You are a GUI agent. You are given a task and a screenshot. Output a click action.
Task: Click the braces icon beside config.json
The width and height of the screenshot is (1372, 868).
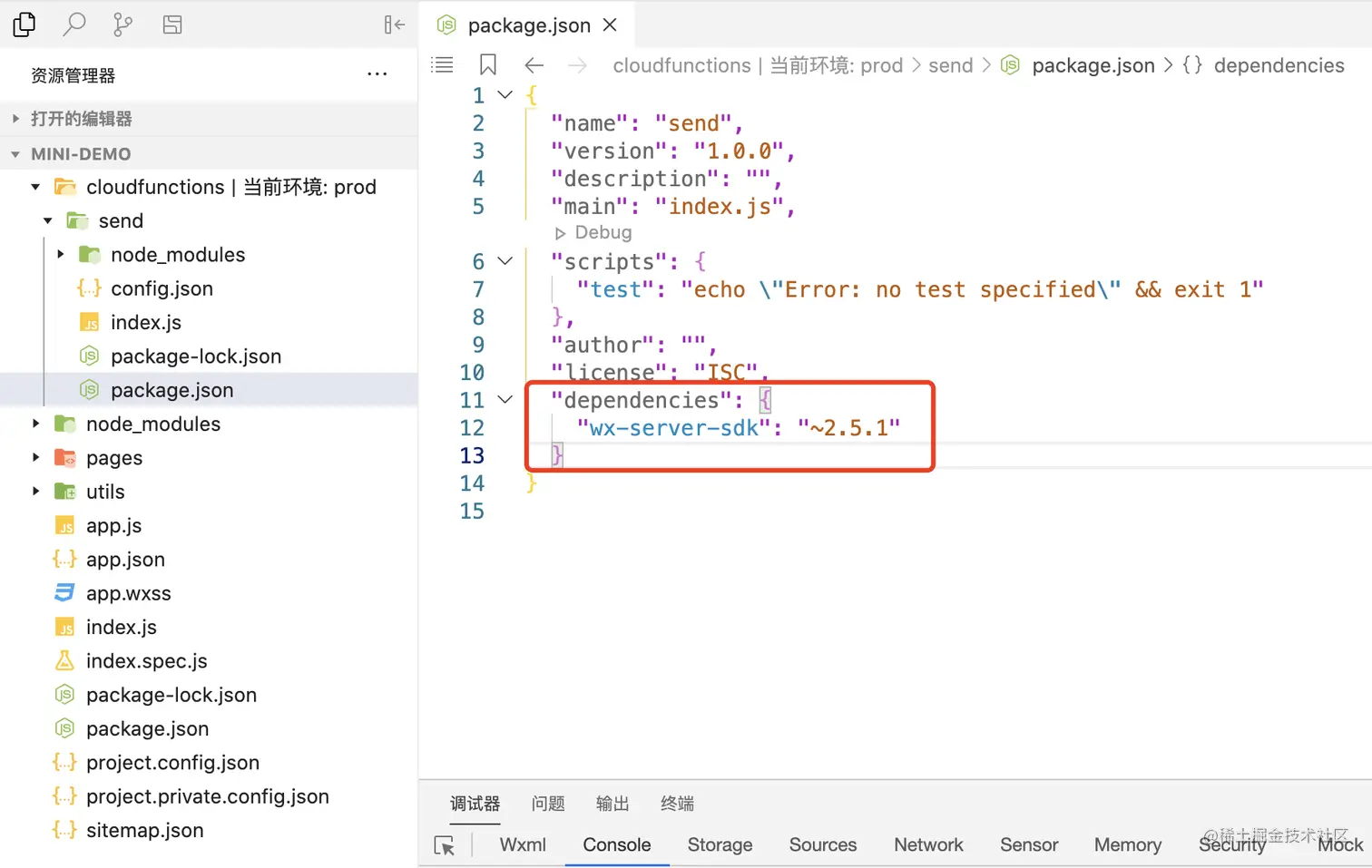89,288
